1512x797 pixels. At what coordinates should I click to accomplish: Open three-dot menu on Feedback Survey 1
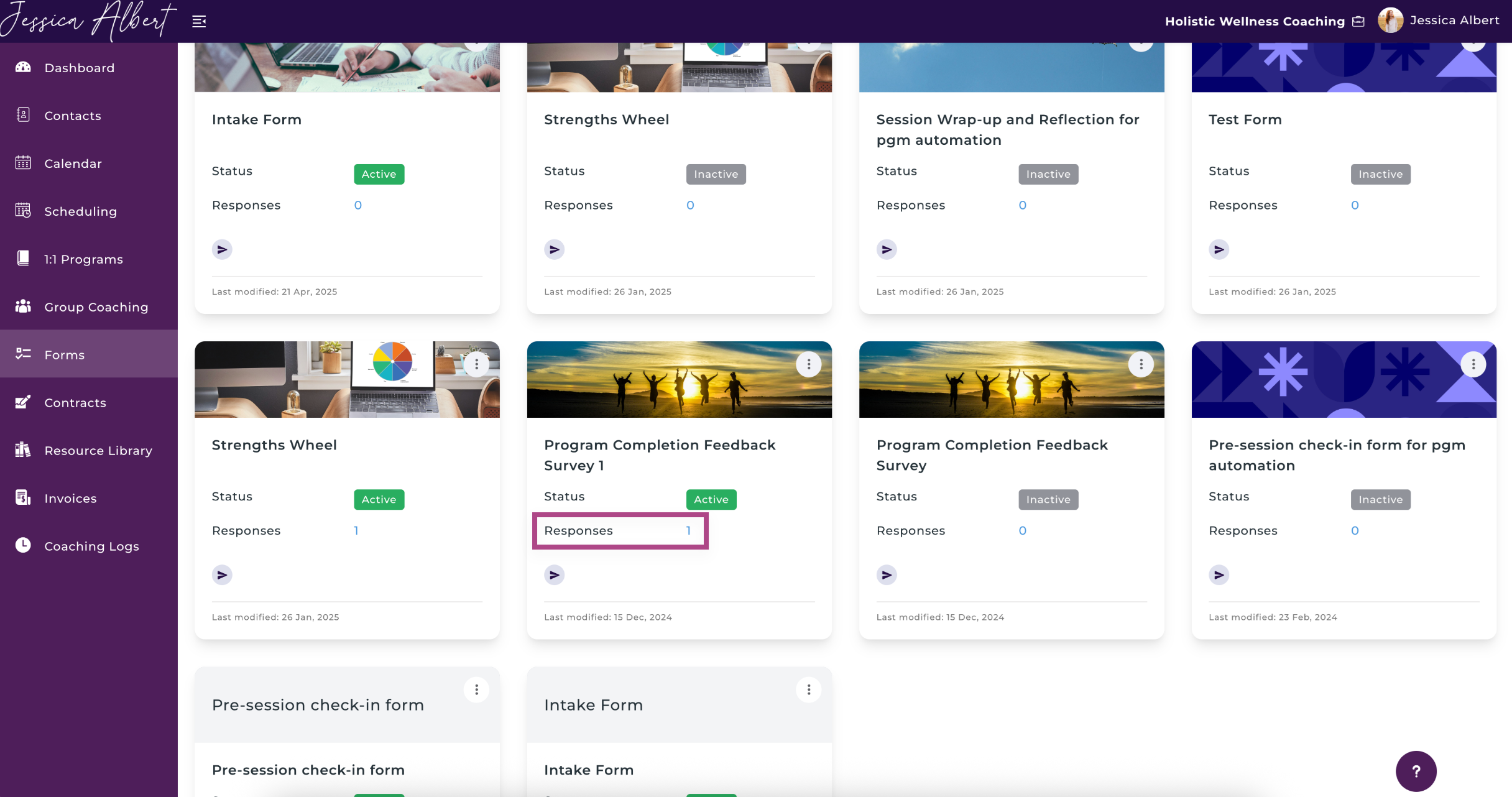pos(808,364)
